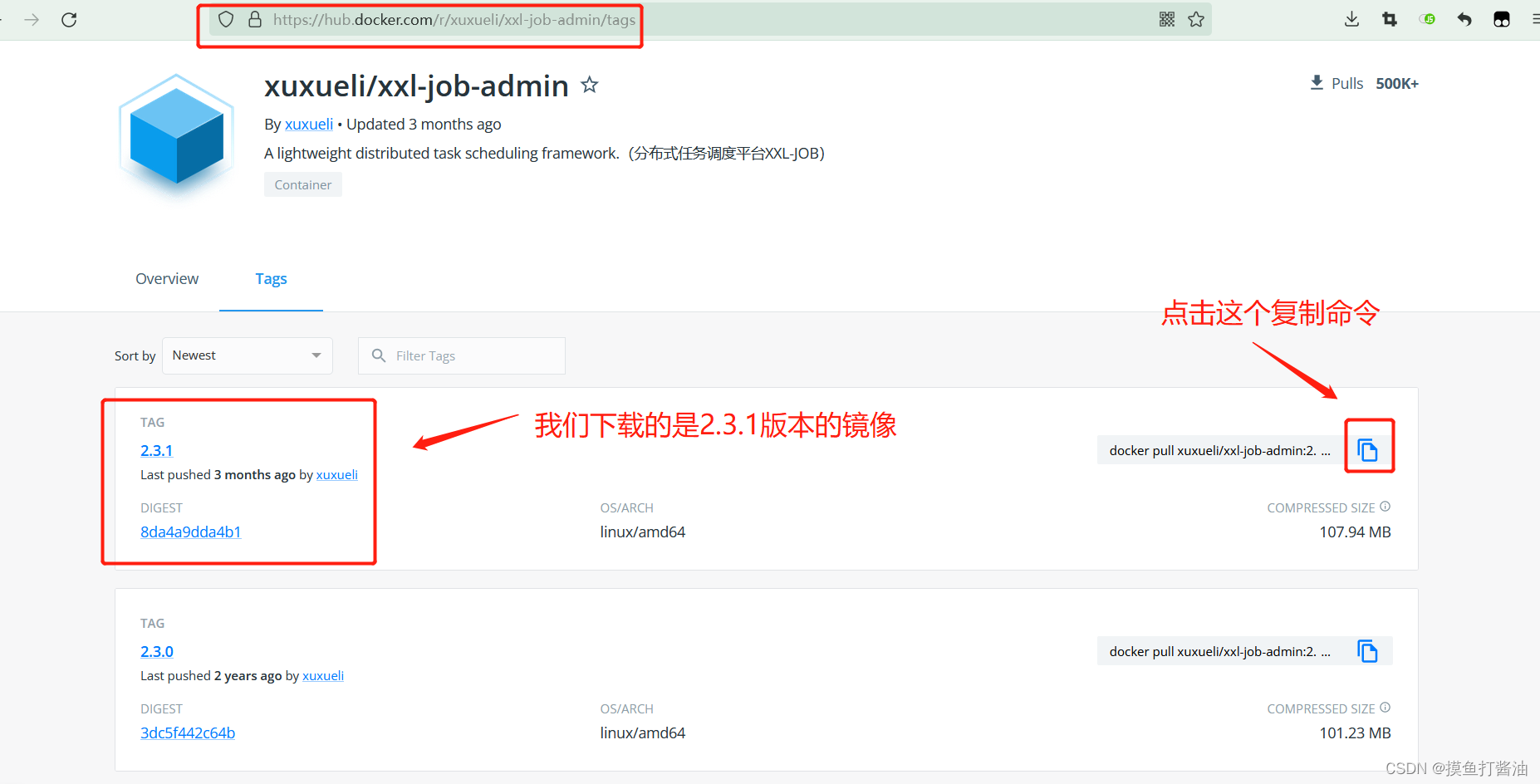Copy docker pull command for 2.3.1
Viewport: 1540px width, 784px height.
(1368, 450)
